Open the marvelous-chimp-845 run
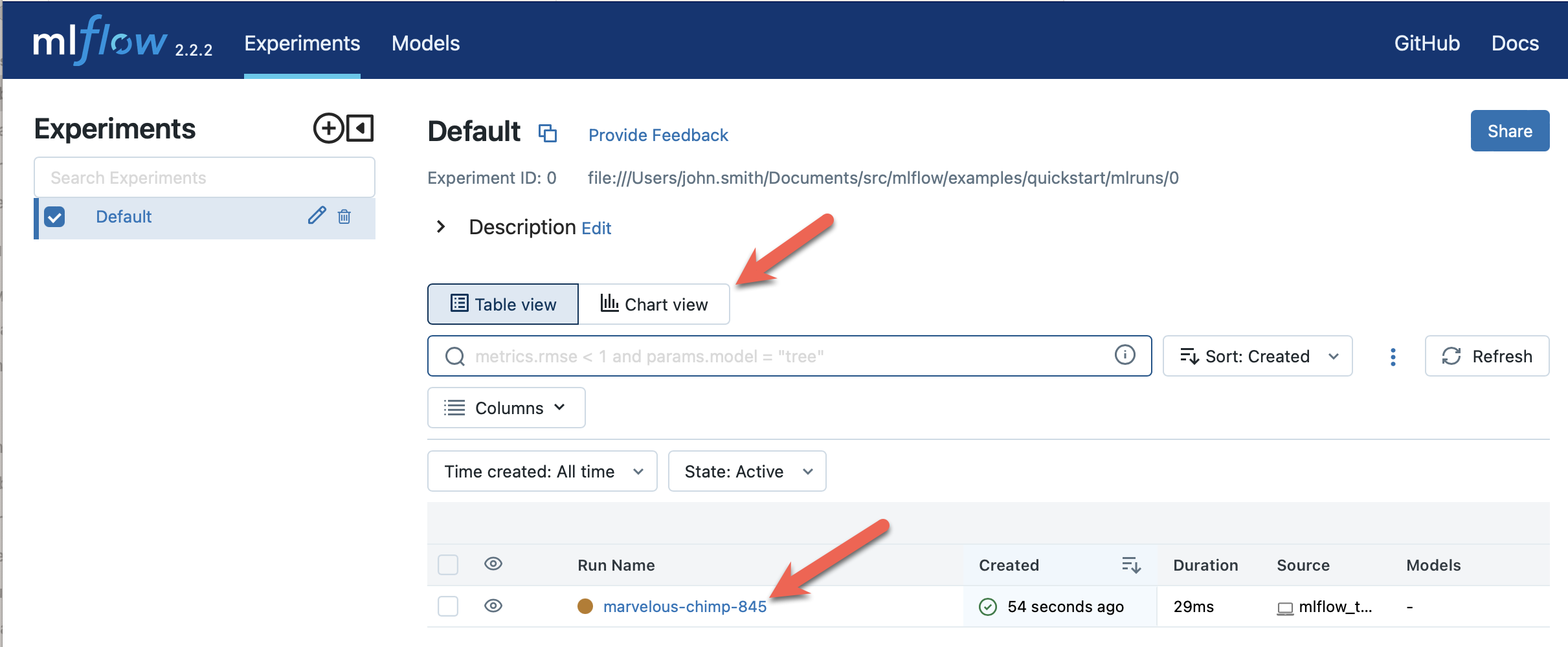 (684, 606)
